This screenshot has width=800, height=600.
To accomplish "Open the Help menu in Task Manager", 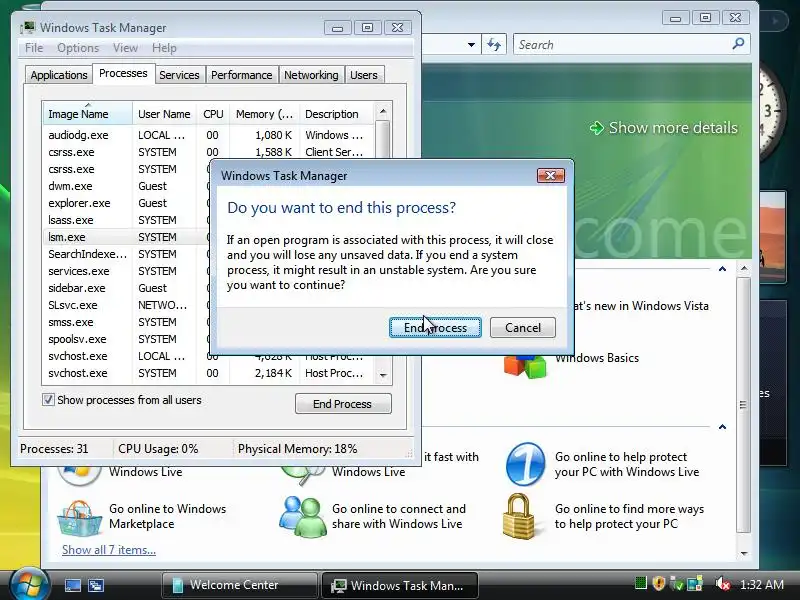I will click(164, 48).
